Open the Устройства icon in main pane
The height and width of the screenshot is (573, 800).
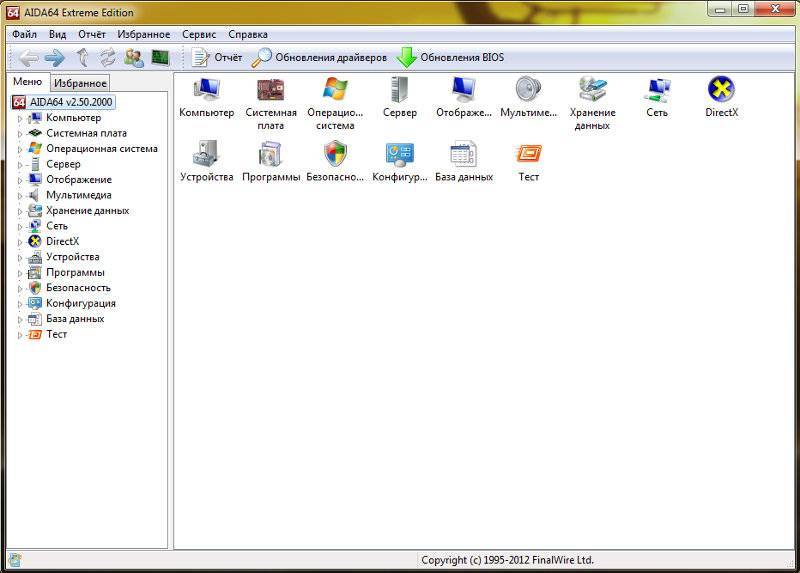(207, 154)
